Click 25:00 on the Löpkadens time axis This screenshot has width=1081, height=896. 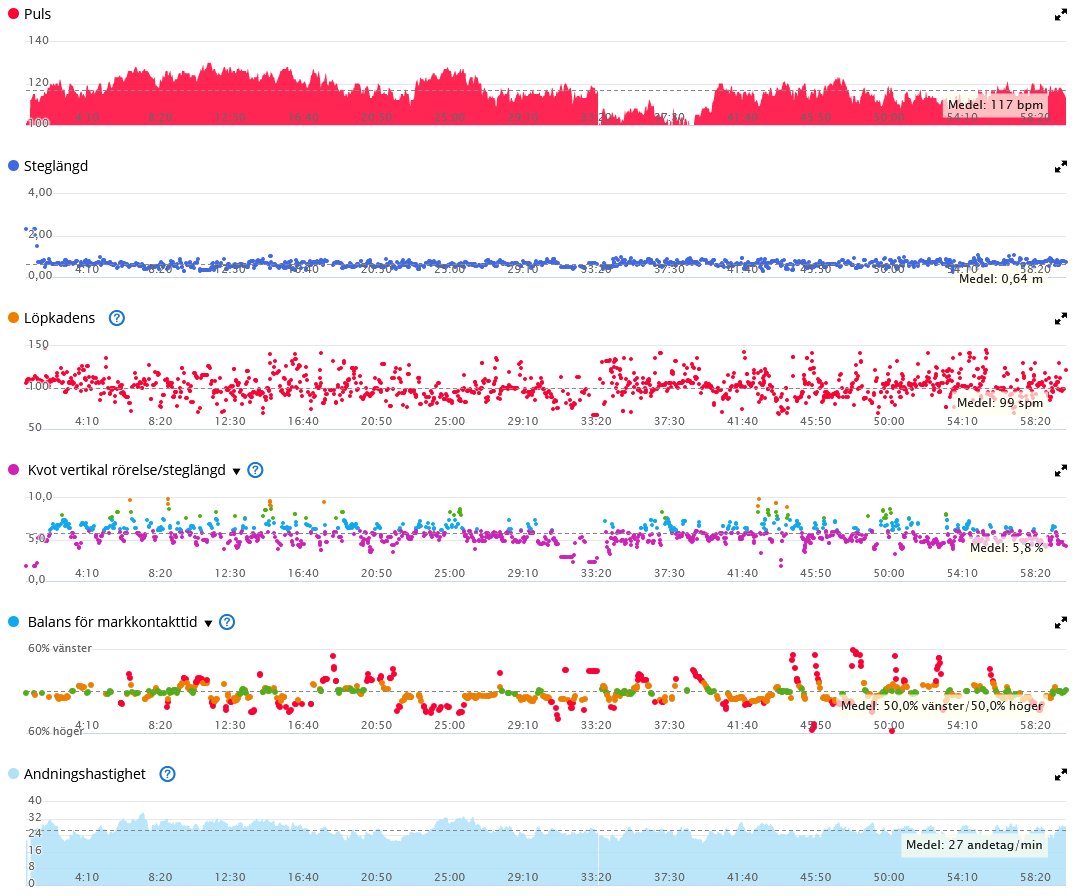pos(449,421)
